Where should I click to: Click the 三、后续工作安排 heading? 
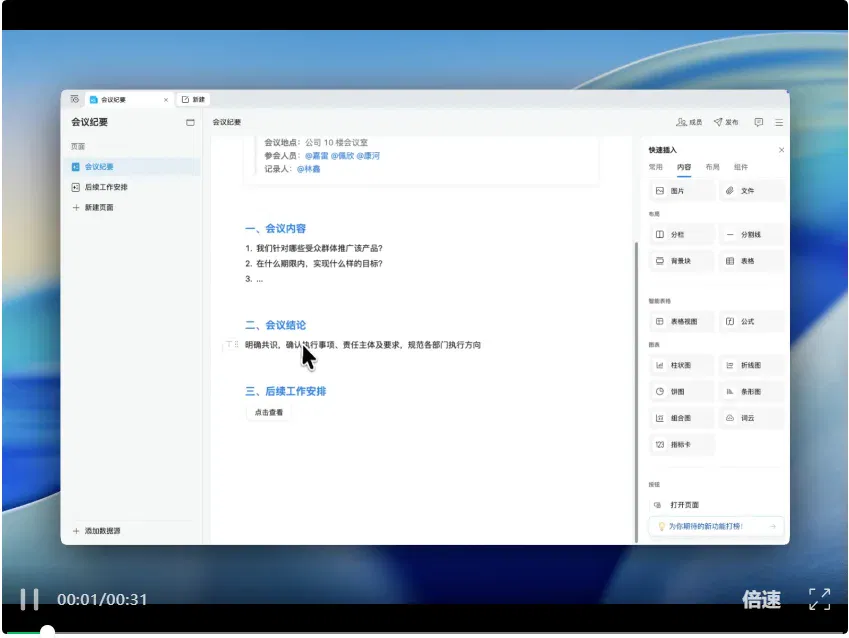coord(286,392)
